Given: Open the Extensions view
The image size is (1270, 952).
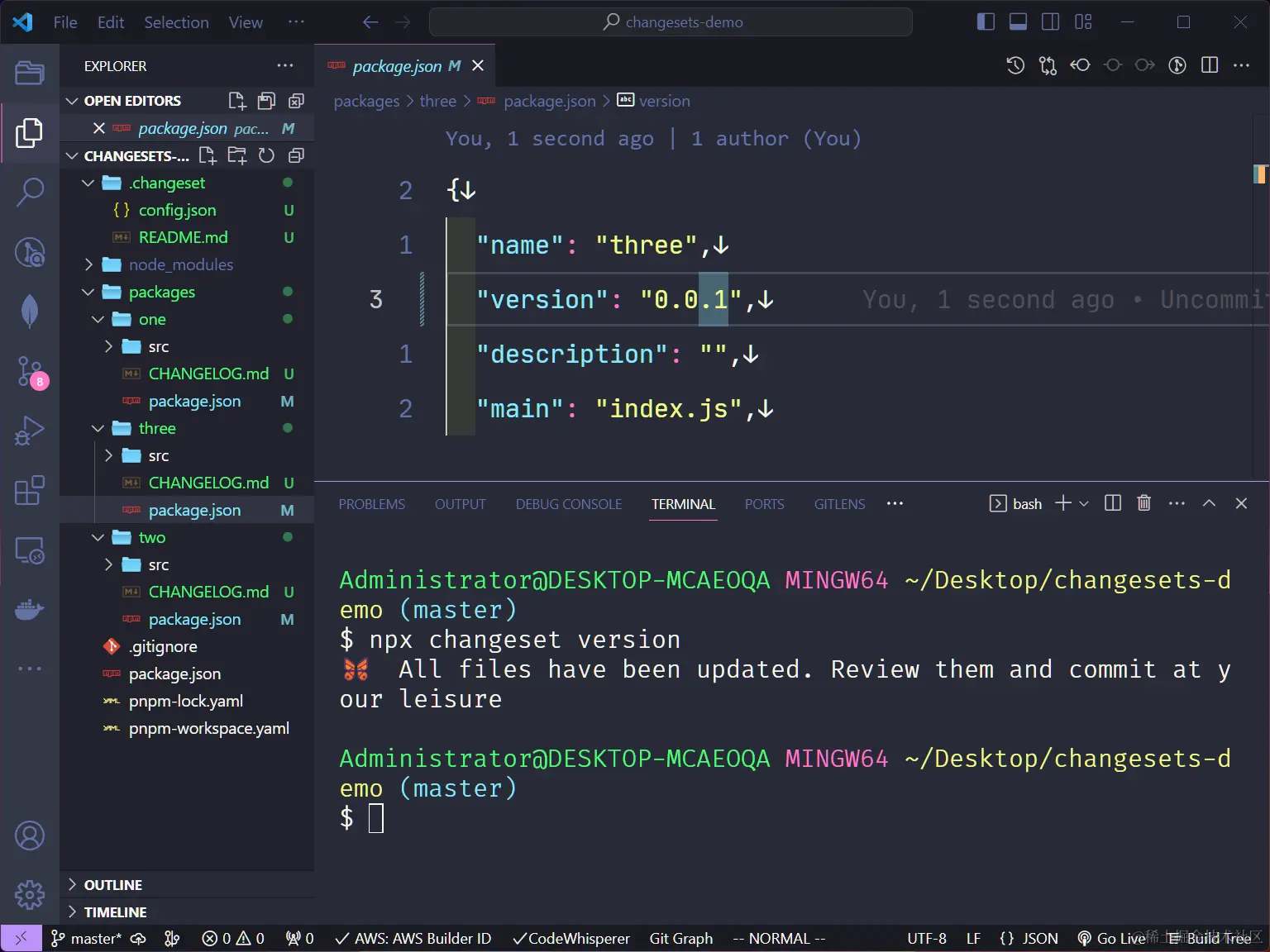Looking at the screenshot, I should 31,491.
